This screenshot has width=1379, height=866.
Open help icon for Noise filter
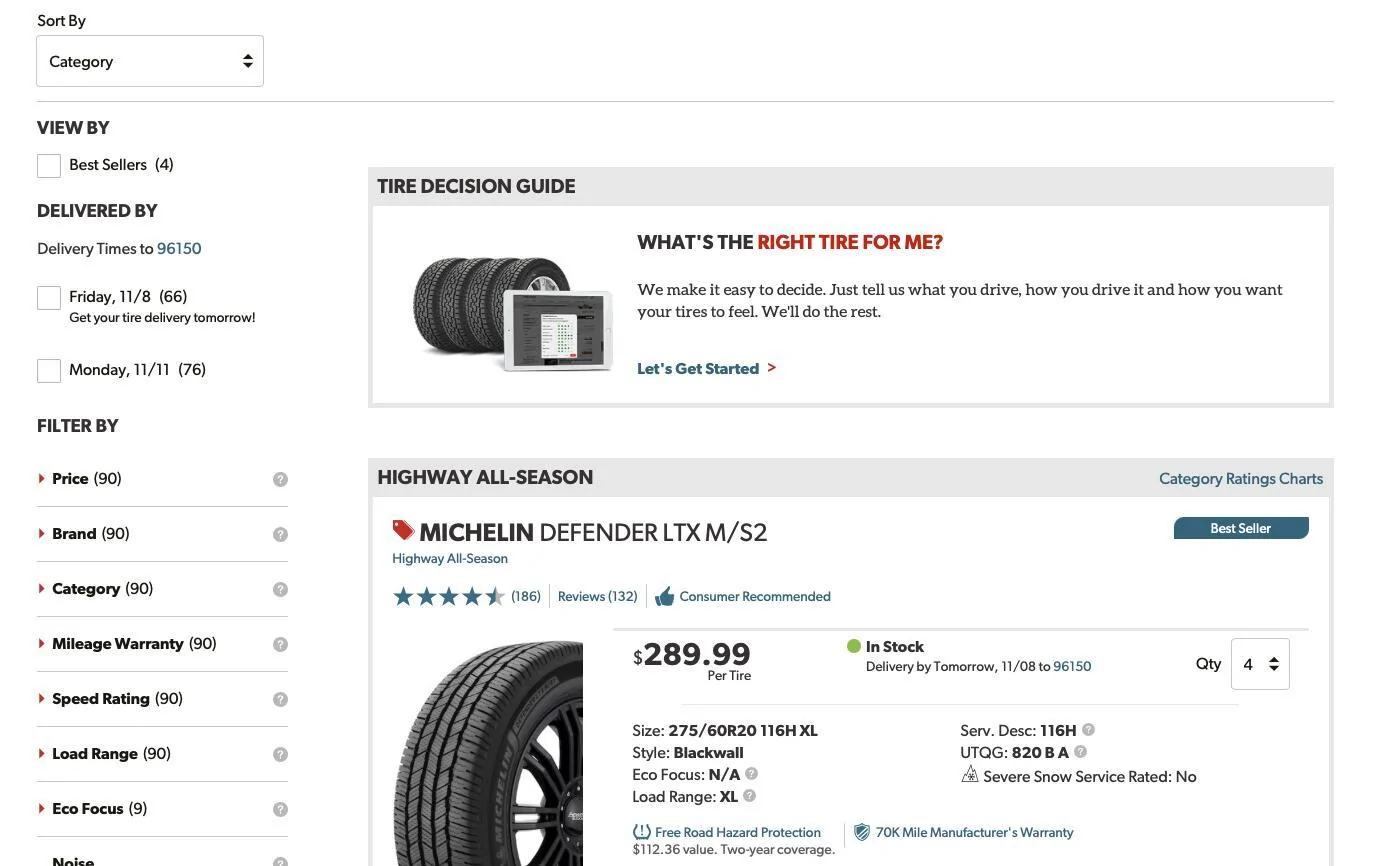280,861
